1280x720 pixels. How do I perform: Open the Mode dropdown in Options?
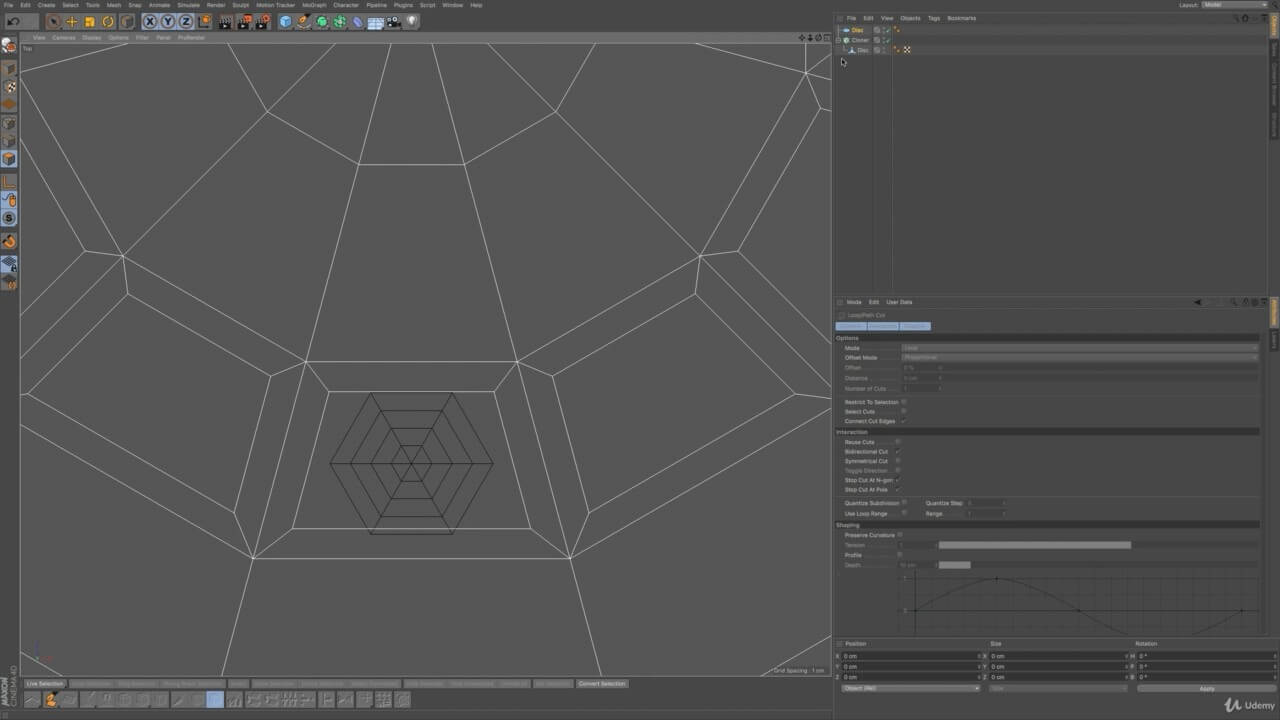(1079, 348)
